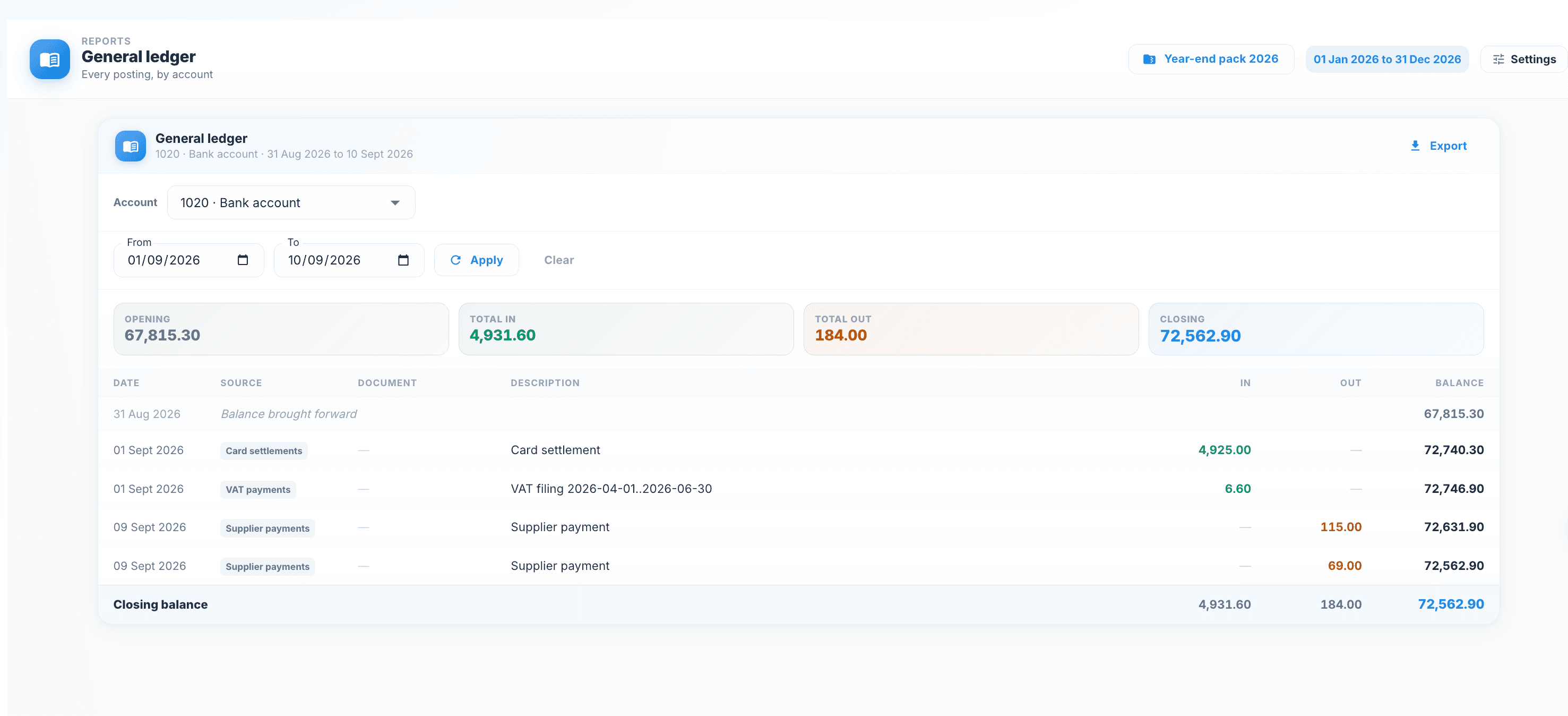Click the Closing balance row label
The width and height of the screenshot is (1568, 716).
pyautogui.click(x=160, y=604)
